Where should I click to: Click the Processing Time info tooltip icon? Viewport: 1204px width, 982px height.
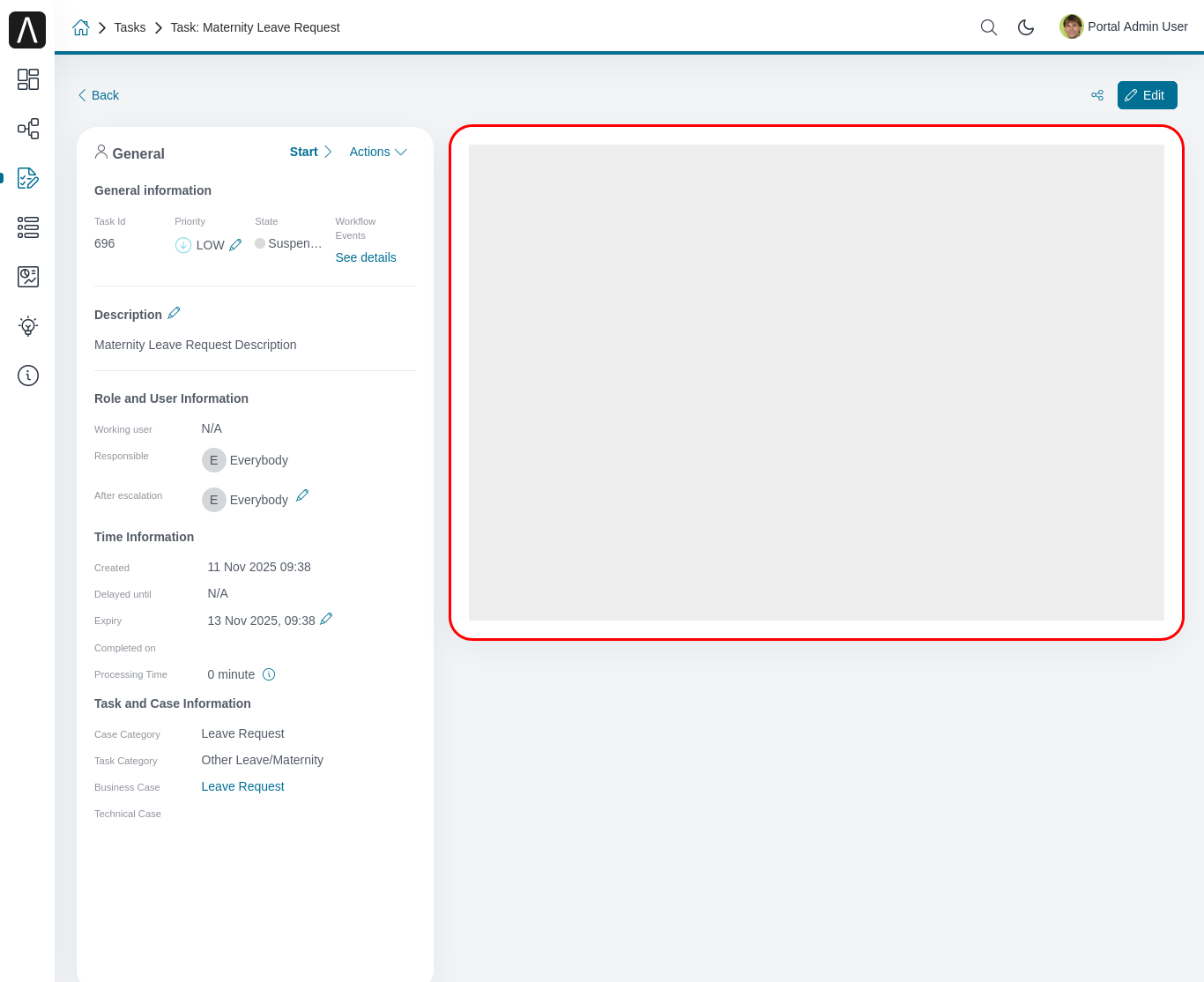pyautogui.click(x=269, y=673)
